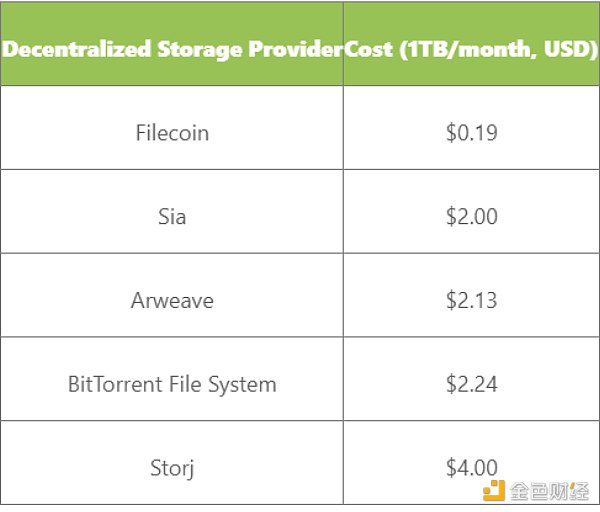Select the $2.24 cost cell
Viewport: 600px width, 512px height.
coord(471,379)
